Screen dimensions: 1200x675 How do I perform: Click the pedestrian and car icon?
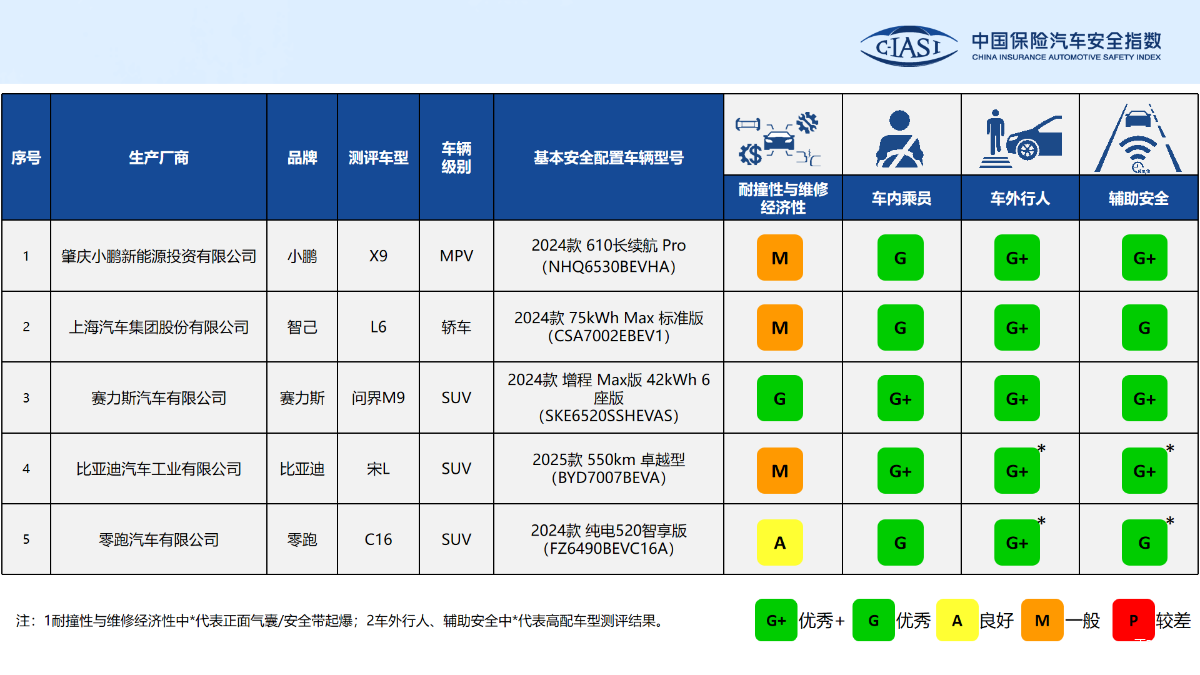tap(1019, 137)
